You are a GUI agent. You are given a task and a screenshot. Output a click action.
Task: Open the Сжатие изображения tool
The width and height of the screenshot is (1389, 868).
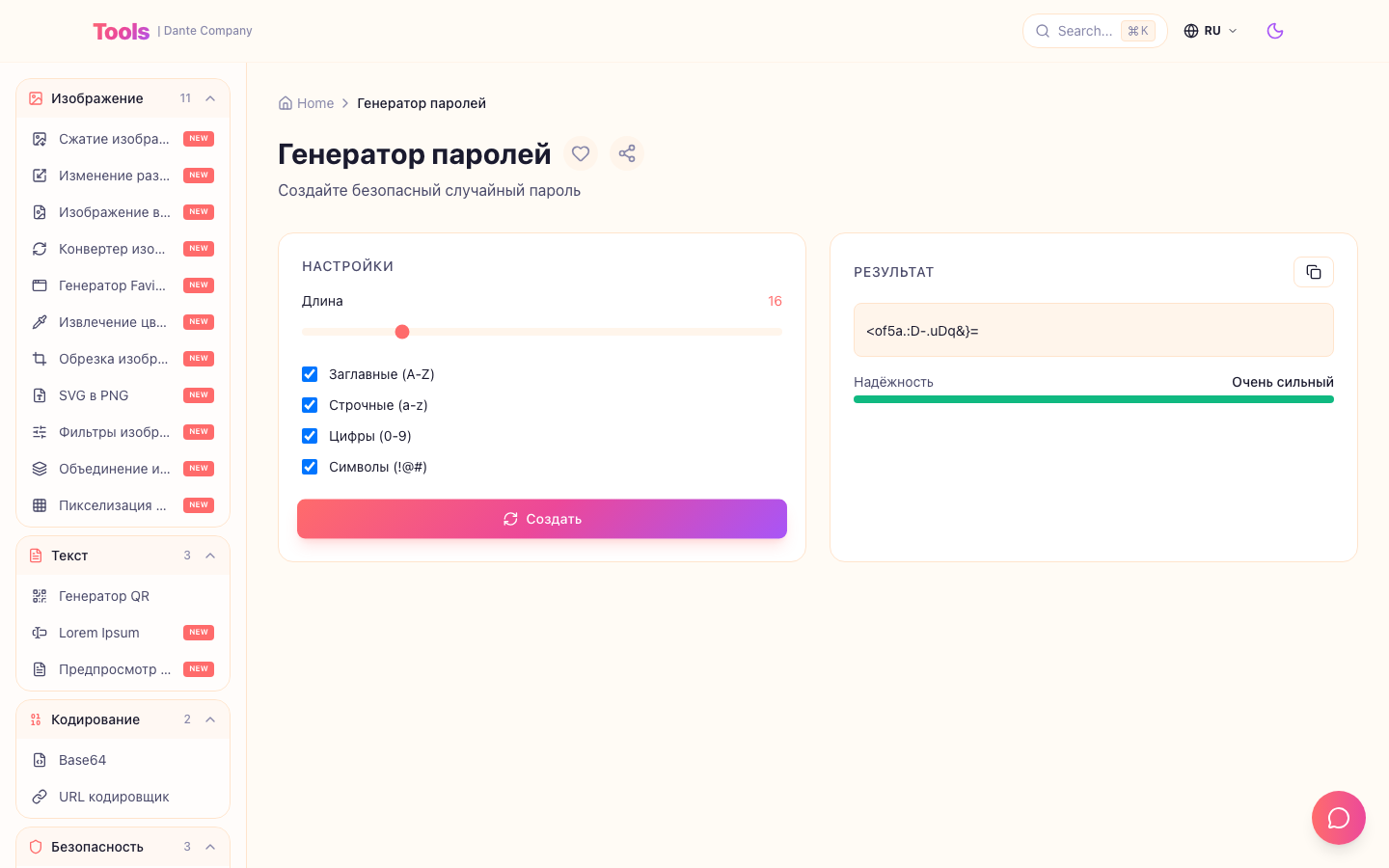123,139
